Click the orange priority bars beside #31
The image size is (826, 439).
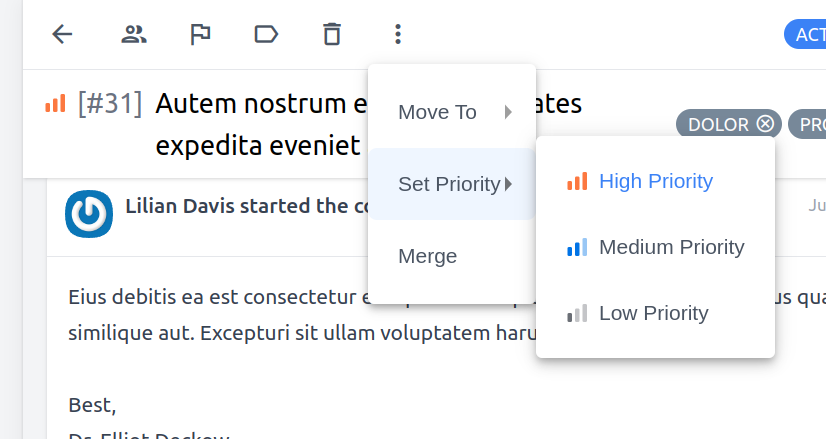[55, 103]
